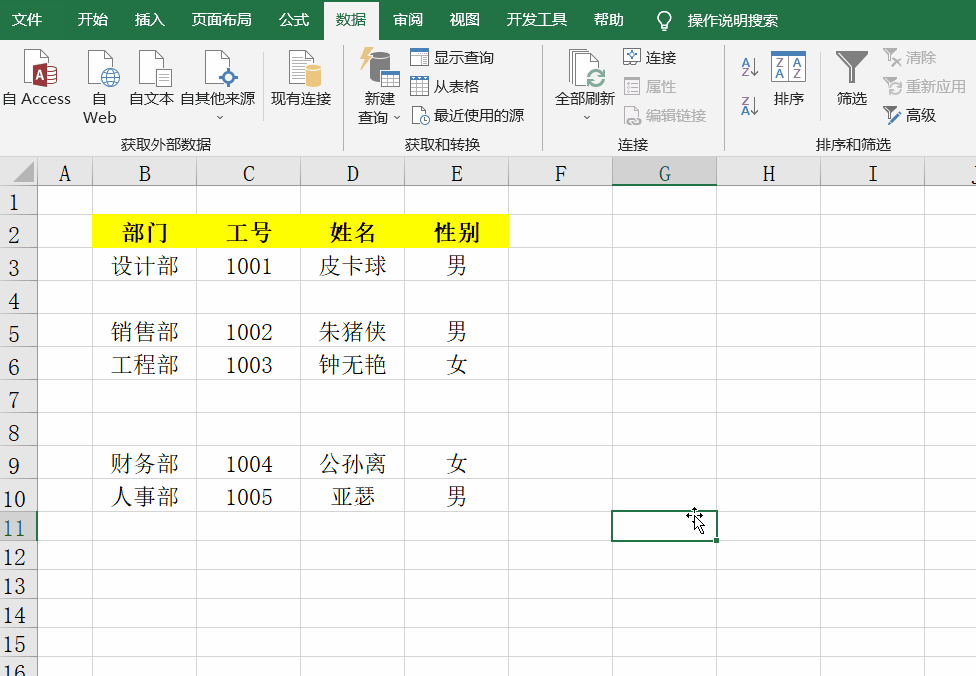Expand the 全部刷新 dropdown arrow

point(586,118)
